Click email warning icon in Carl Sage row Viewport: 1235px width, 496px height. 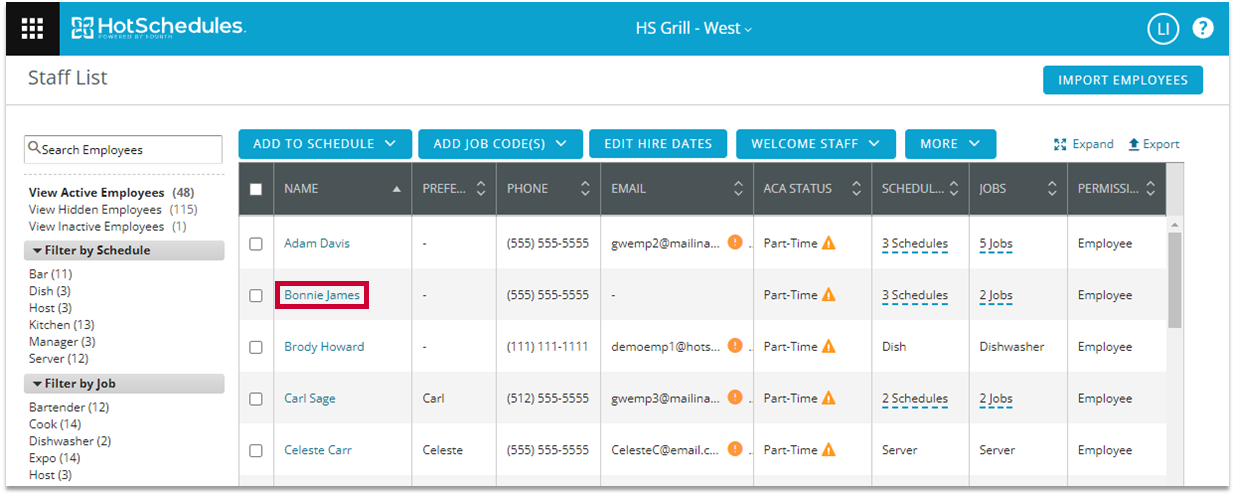pyautogui.click(x=735, y=397)
